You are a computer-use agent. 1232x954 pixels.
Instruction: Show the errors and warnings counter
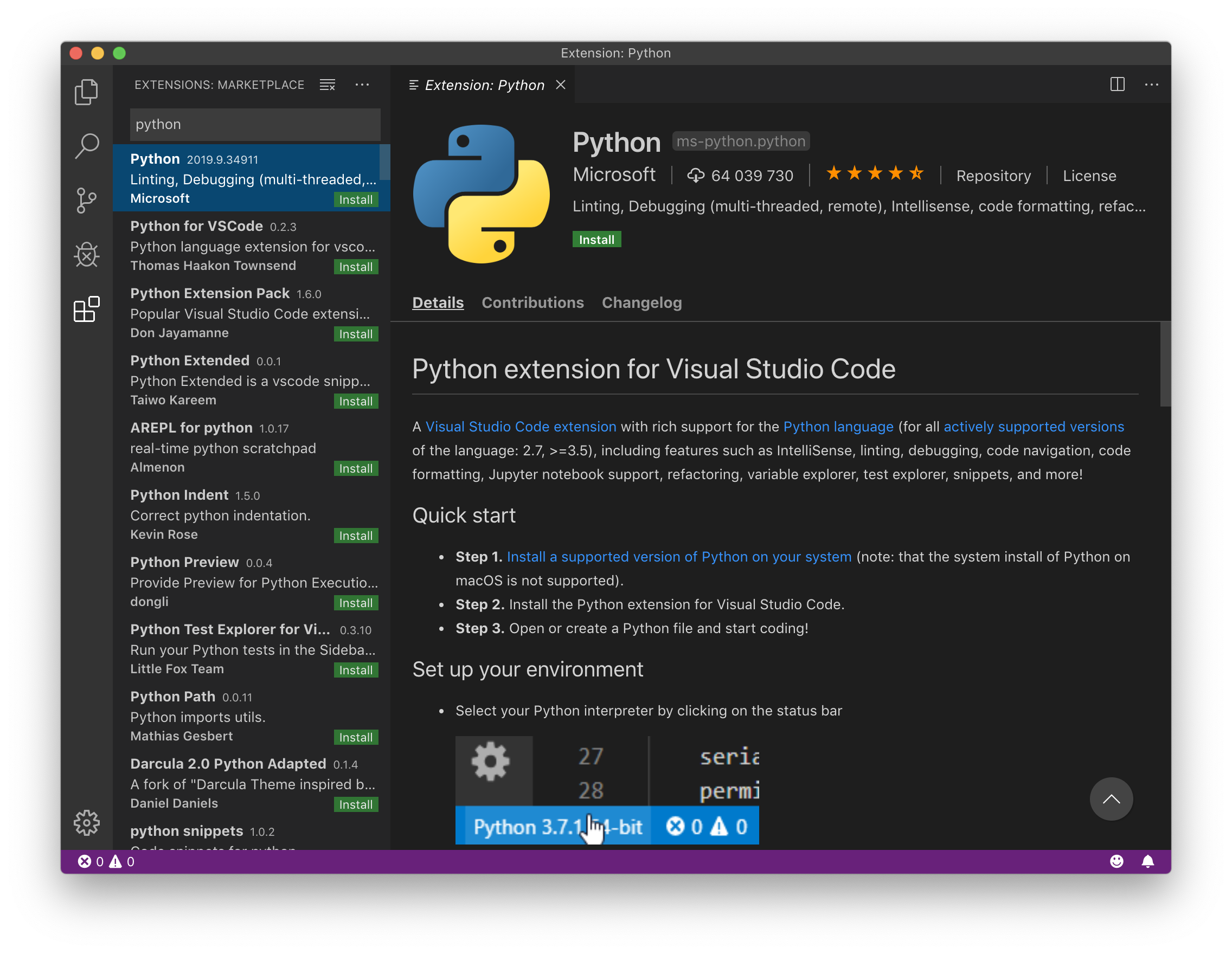tap(107, 861)
